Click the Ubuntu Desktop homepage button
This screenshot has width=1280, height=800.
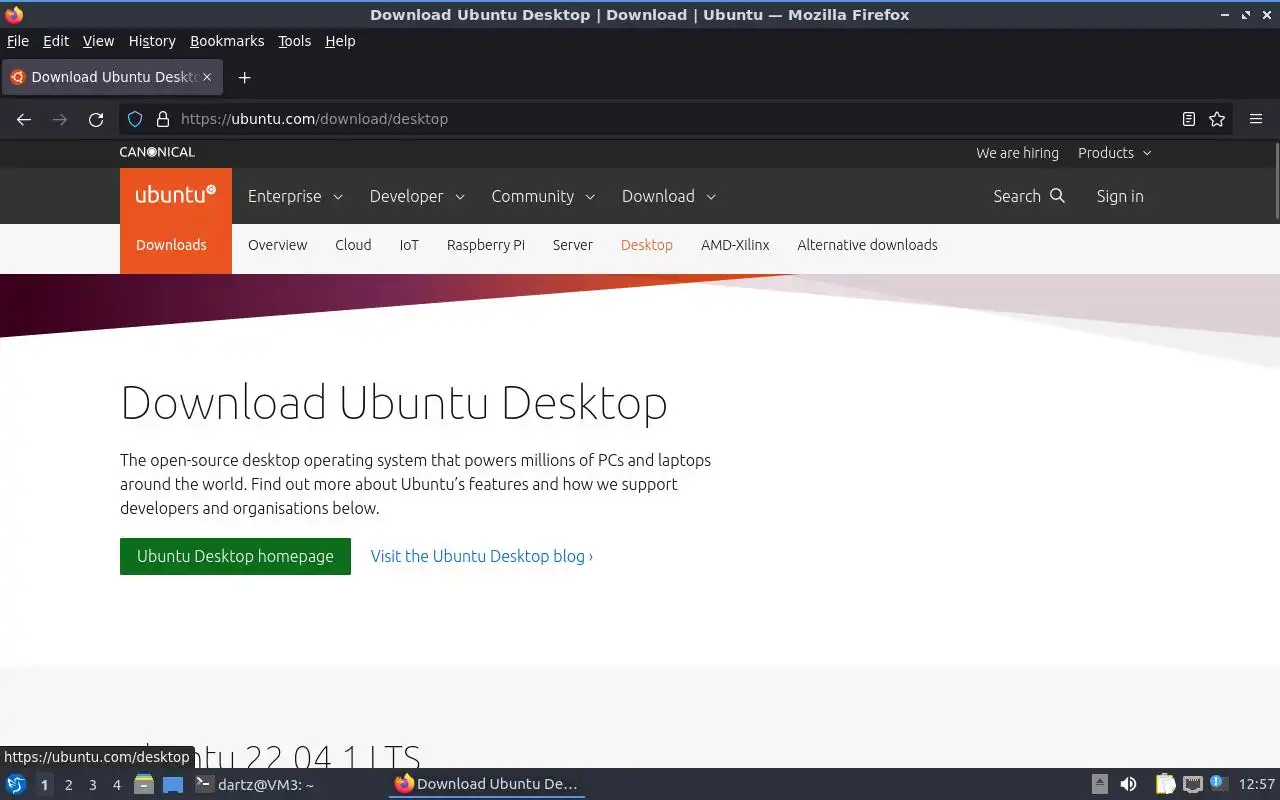235,556
